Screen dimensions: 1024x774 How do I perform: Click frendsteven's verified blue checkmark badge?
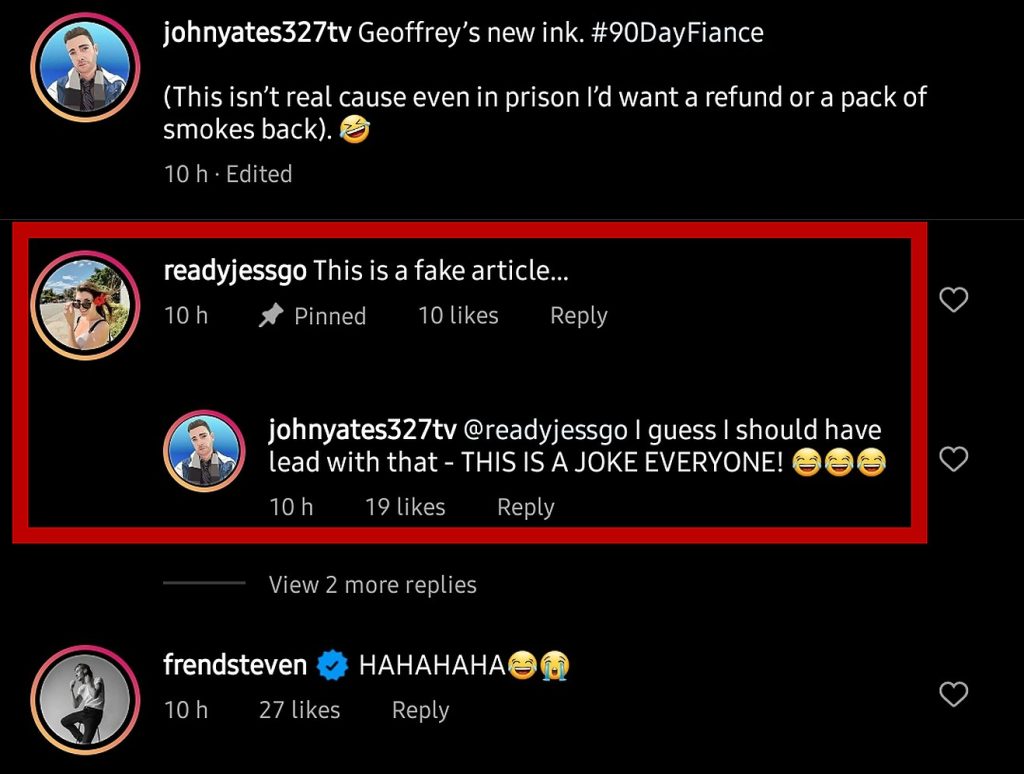(331, 663)
